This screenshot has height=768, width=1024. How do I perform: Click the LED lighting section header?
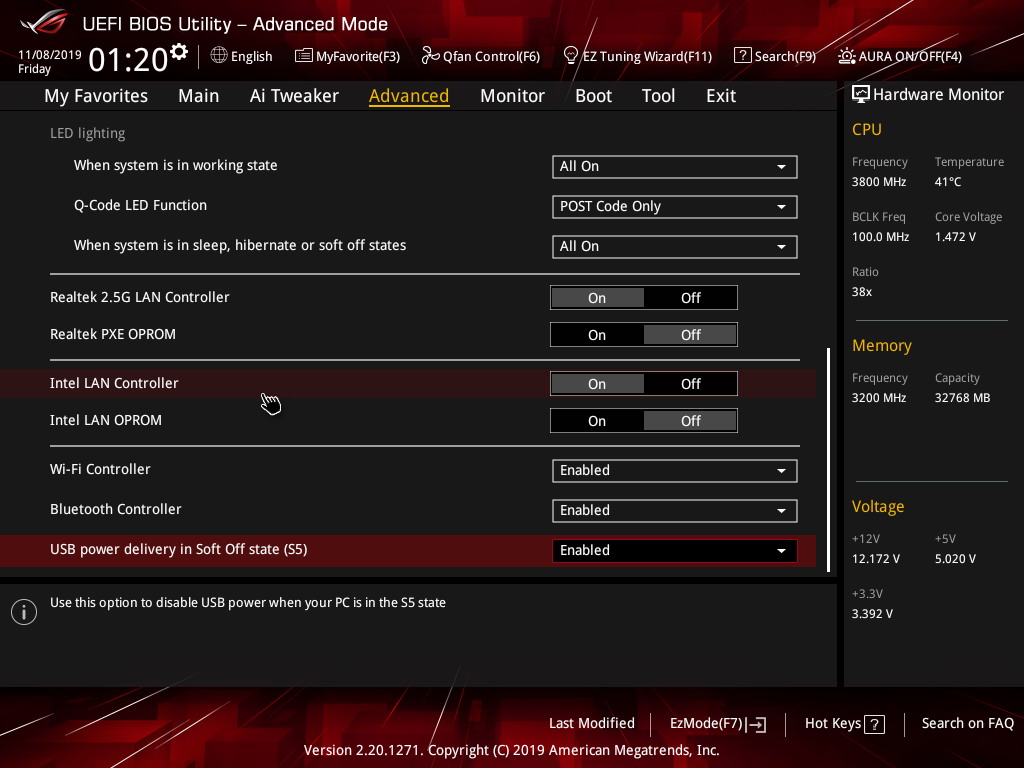88,133
